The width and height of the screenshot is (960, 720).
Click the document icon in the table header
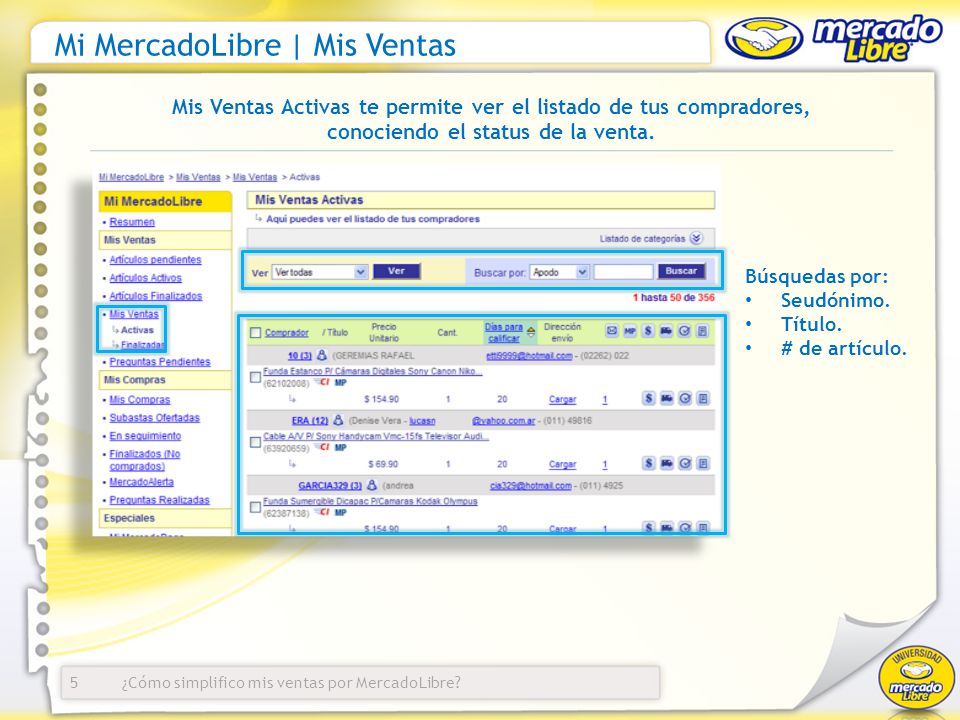[x=702, y=331]
